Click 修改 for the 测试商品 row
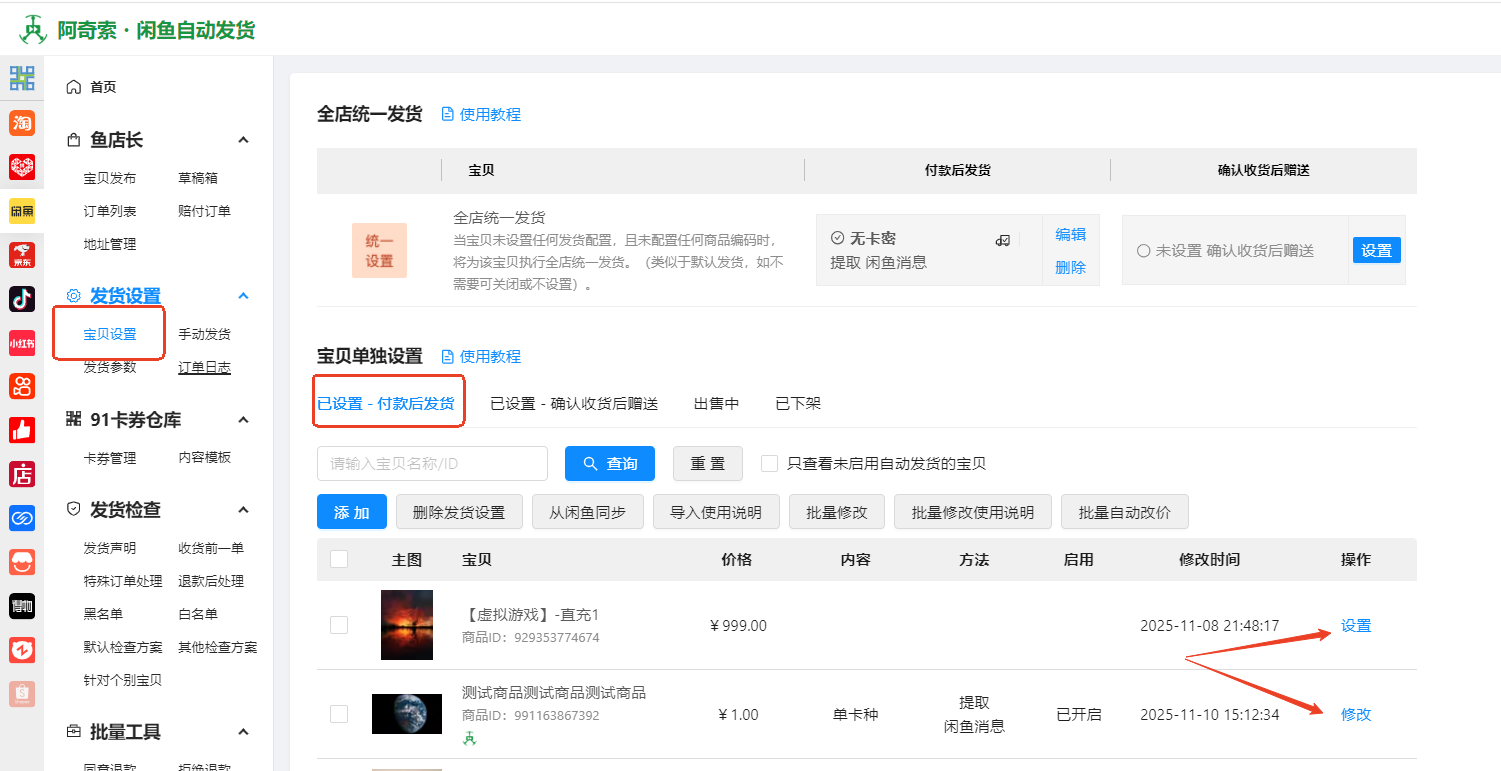The image size is (1501, 771). coord(1356,714)
